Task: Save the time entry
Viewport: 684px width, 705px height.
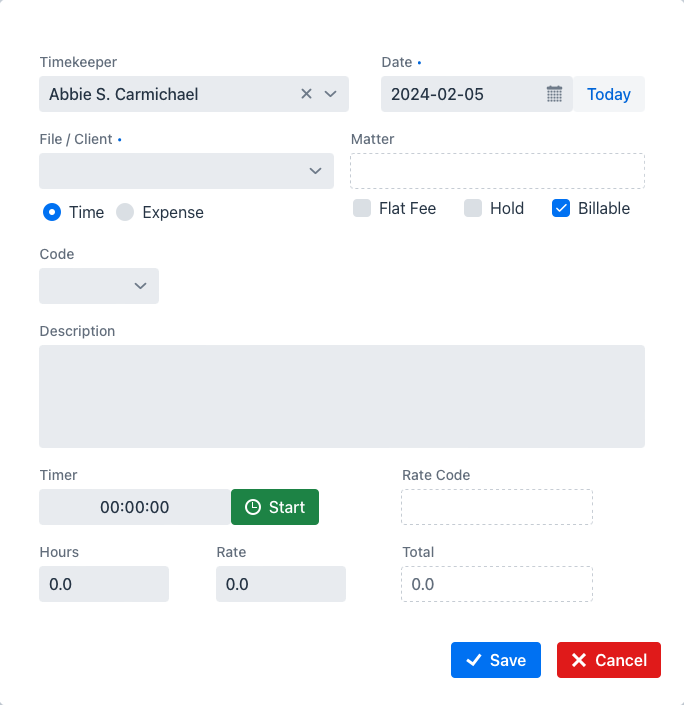Action: point(496,660)
